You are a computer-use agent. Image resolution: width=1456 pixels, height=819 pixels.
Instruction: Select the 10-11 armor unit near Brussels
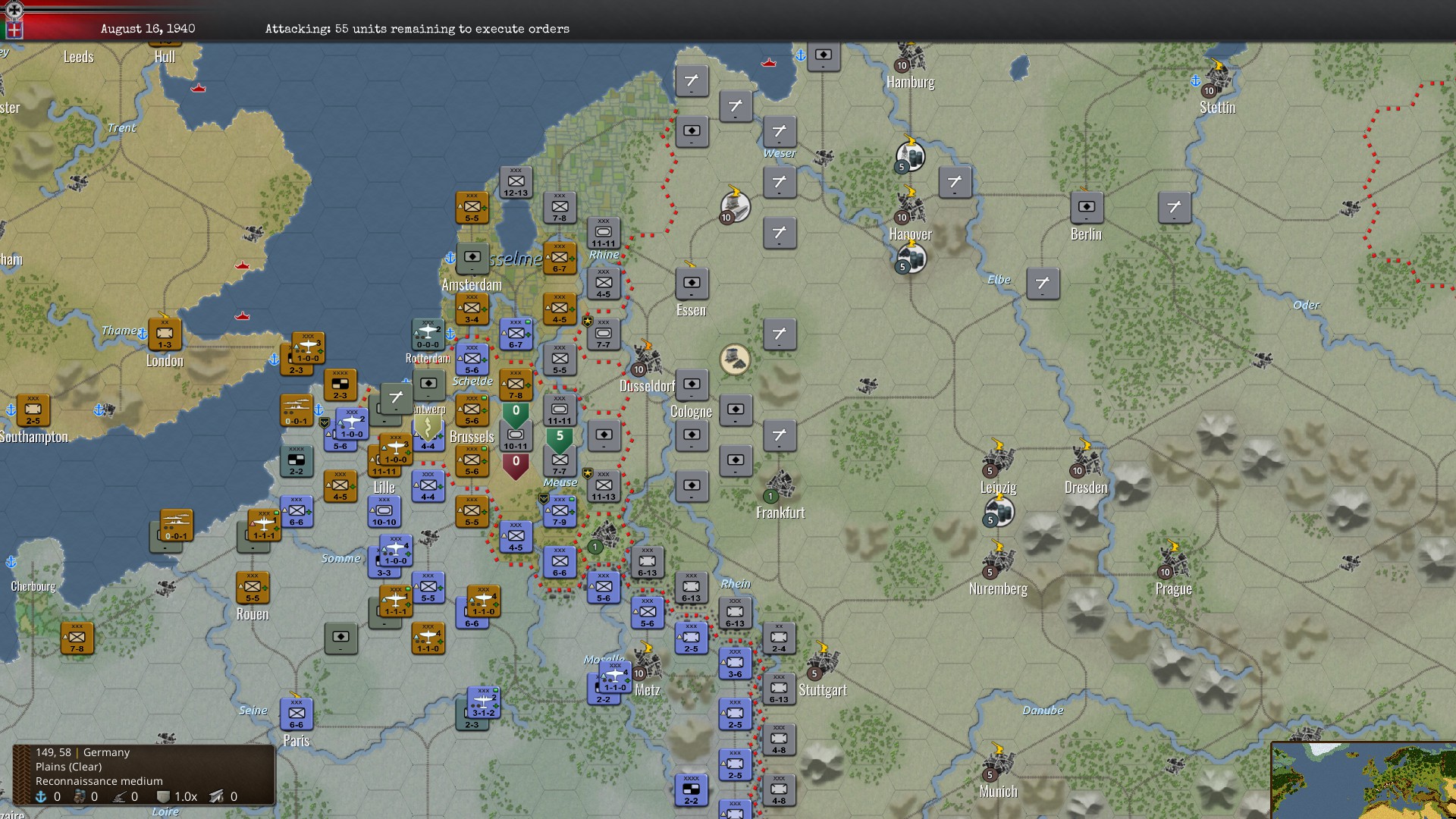pos(516,436)
